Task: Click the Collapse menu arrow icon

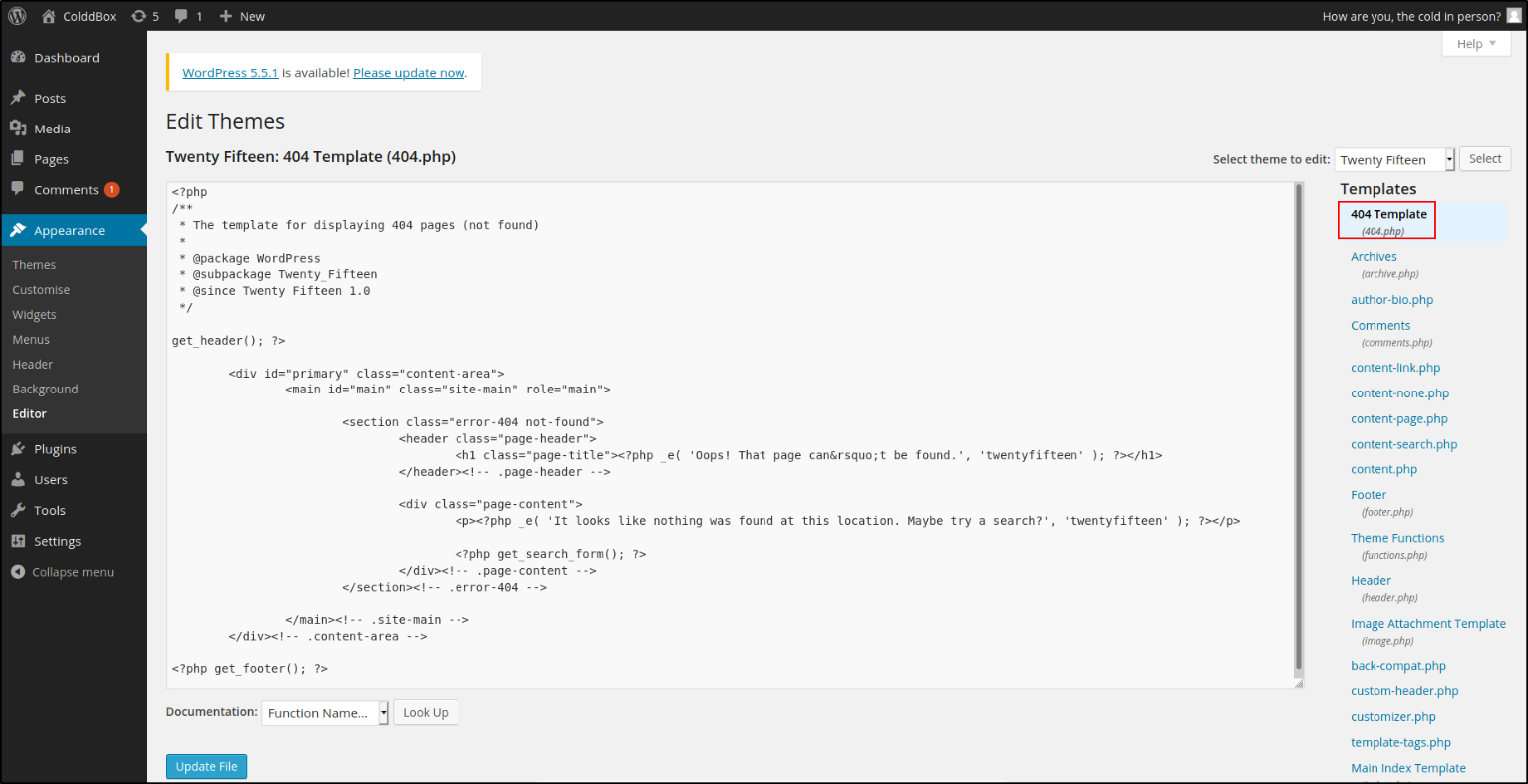Action: pyautogui.click(x=18, y=572)
